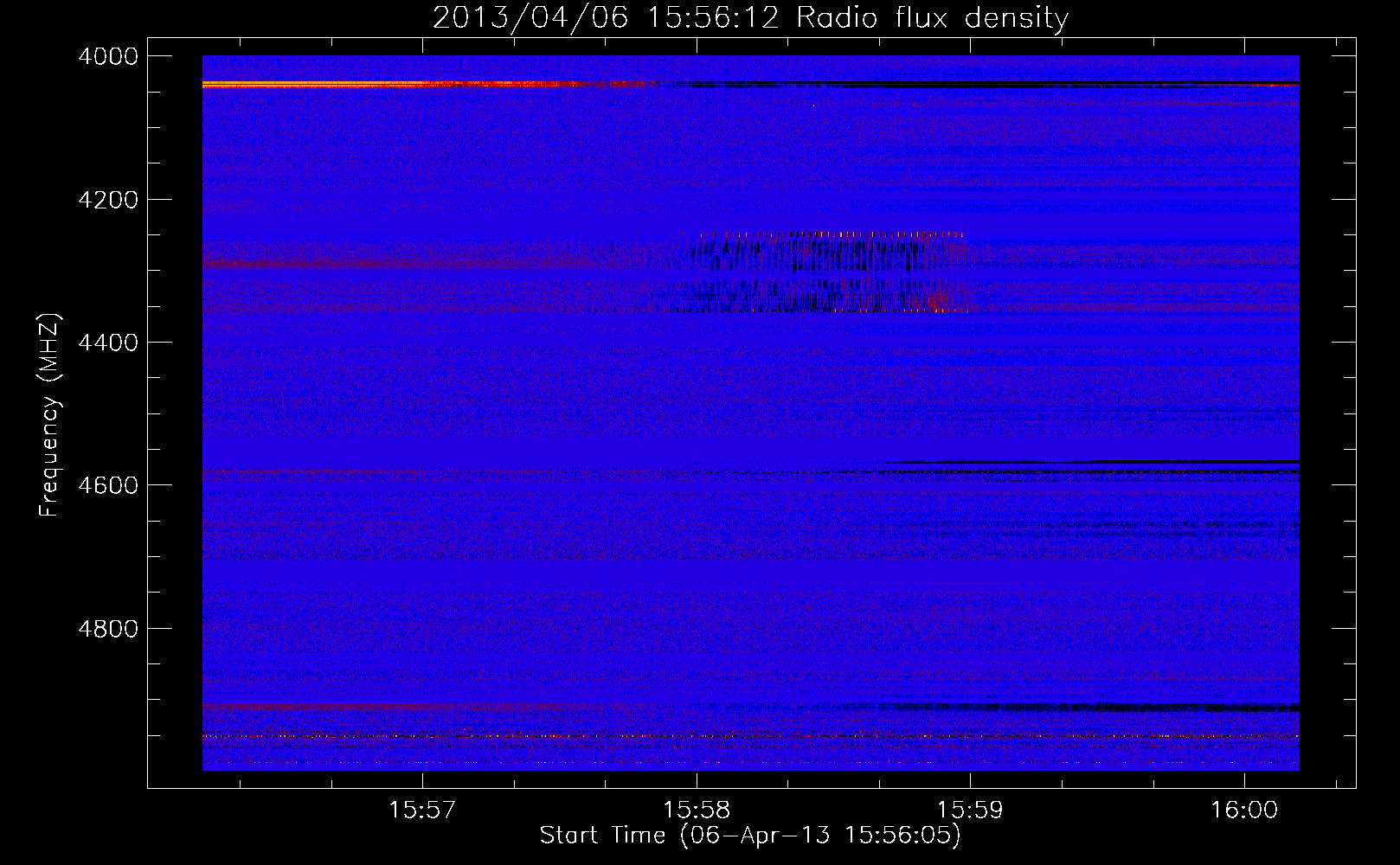
Task: Click the "Start Time (06-Apr-13 15:56:05)" axis title
Action: pyautogui.click(x=750, y=836)
